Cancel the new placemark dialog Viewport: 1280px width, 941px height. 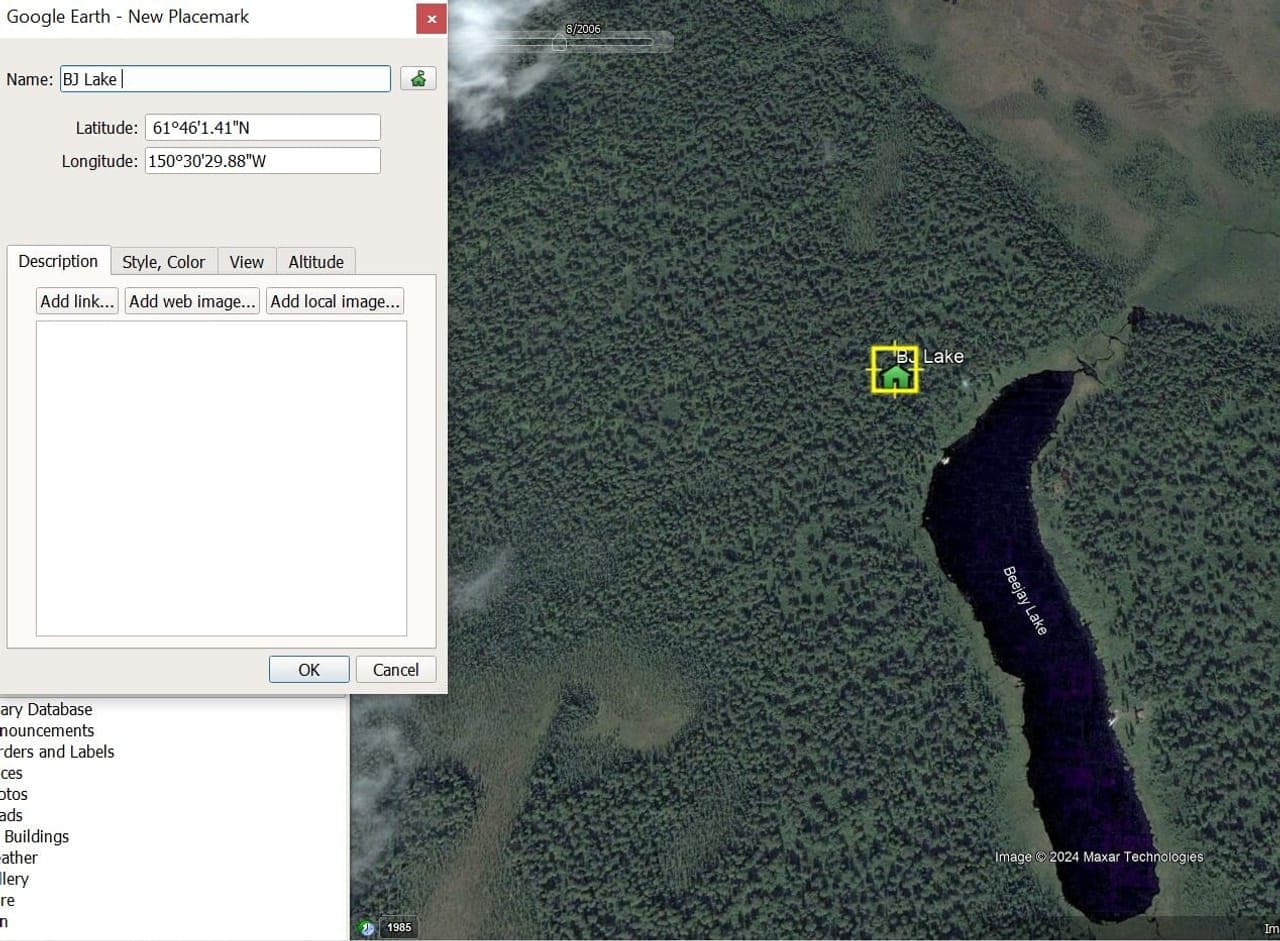[396, 670]
